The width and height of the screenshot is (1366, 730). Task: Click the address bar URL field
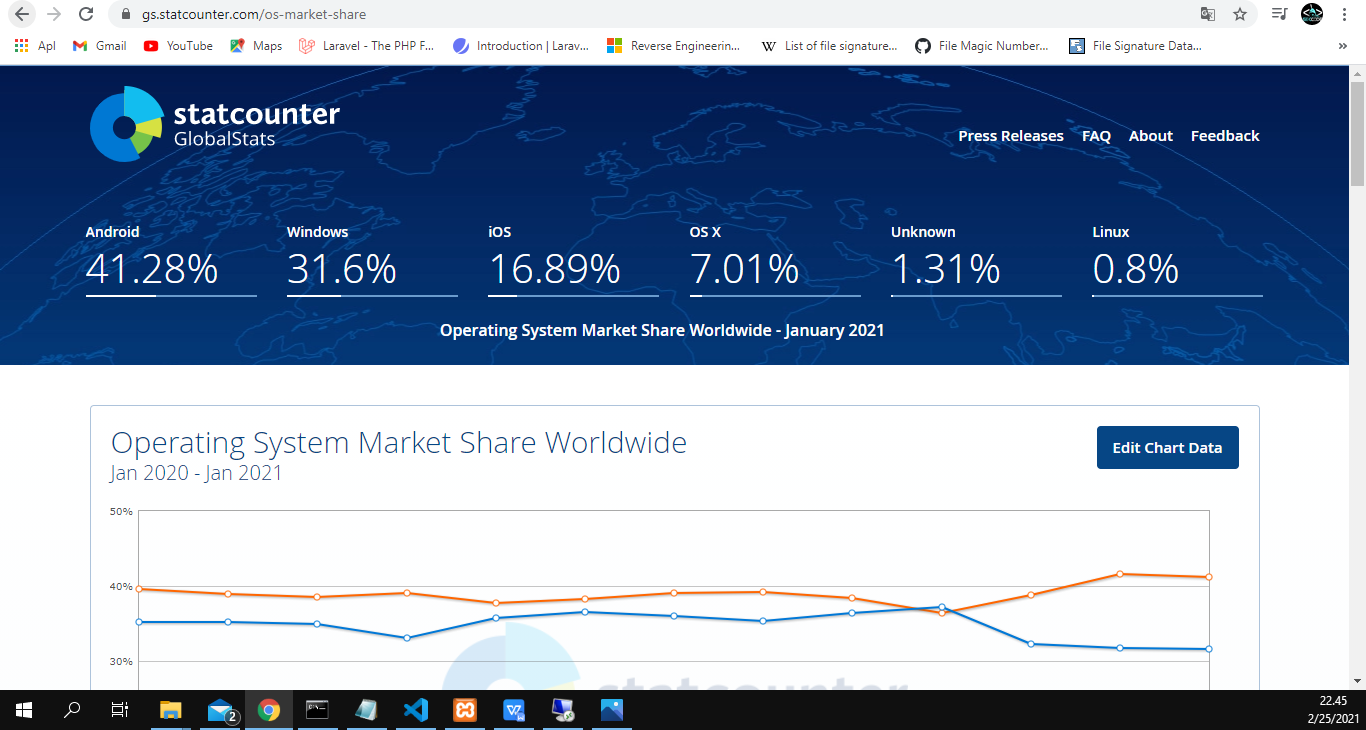tap(660, 14)
